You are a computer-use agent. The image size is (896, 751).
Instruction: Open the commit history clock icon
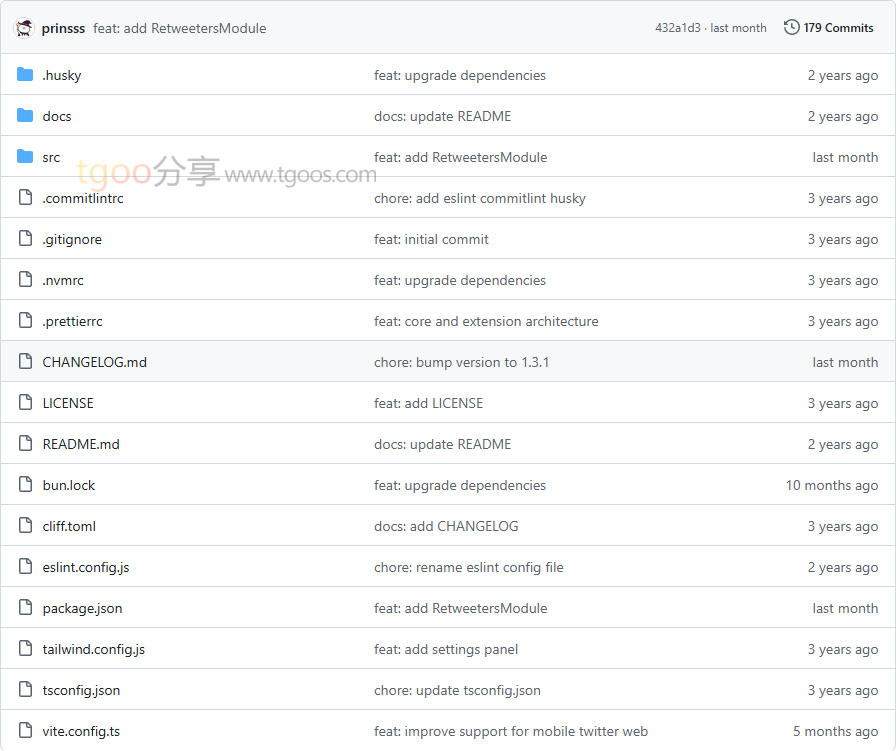(792, 28)
